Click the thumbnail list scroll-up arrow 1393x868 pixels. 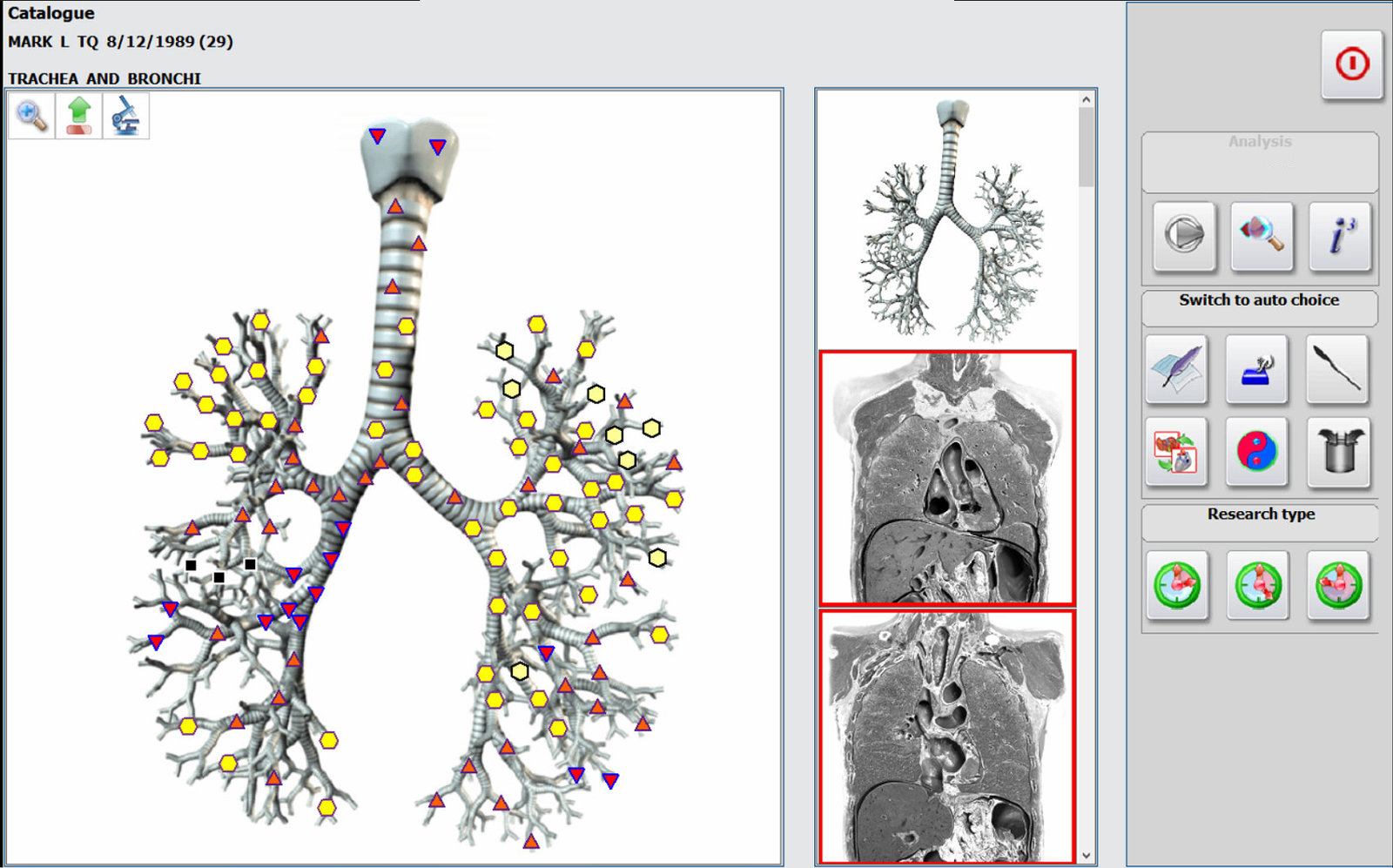coord(1087,99)
